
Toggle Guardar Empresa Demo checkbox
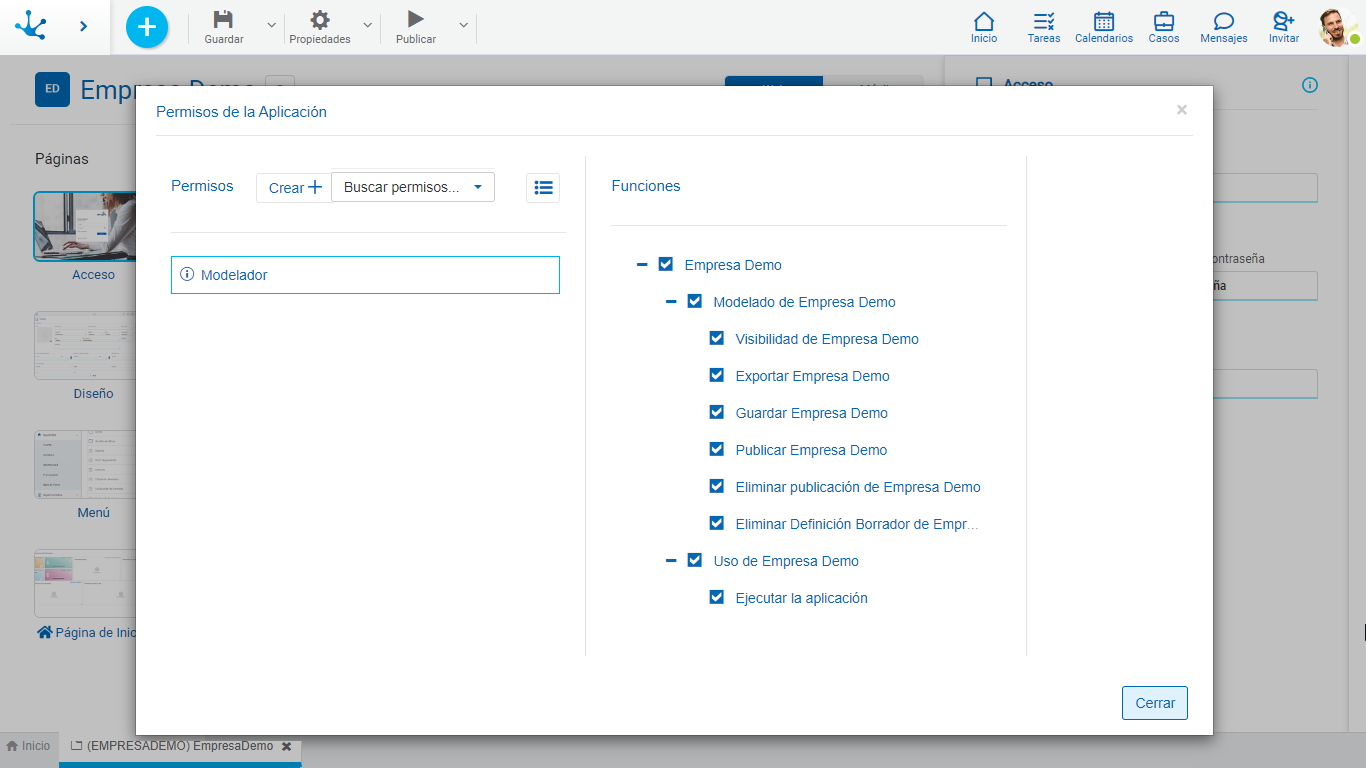pyautogui.click(x=717, y=412)
